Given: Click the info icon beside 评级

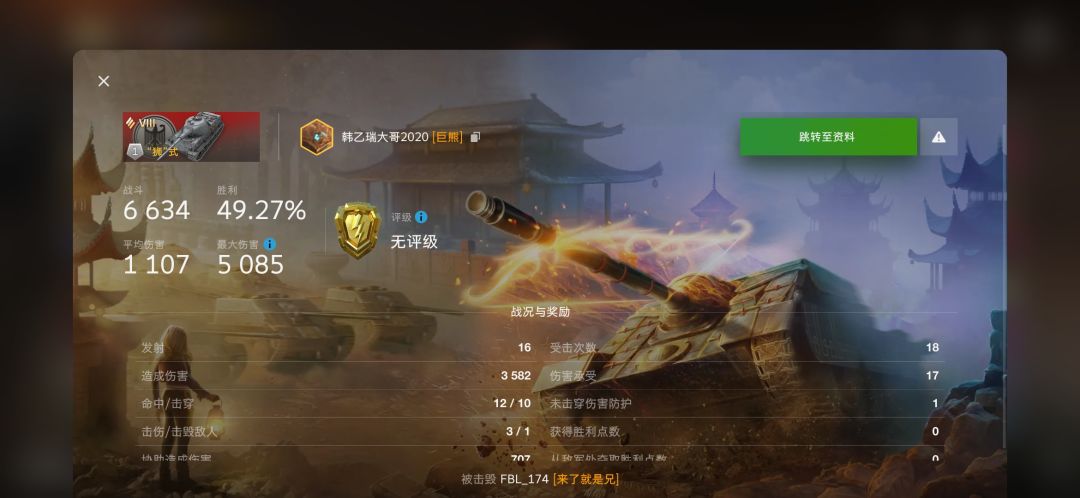Looking at the screenshot, I should [x=421, y=217].
